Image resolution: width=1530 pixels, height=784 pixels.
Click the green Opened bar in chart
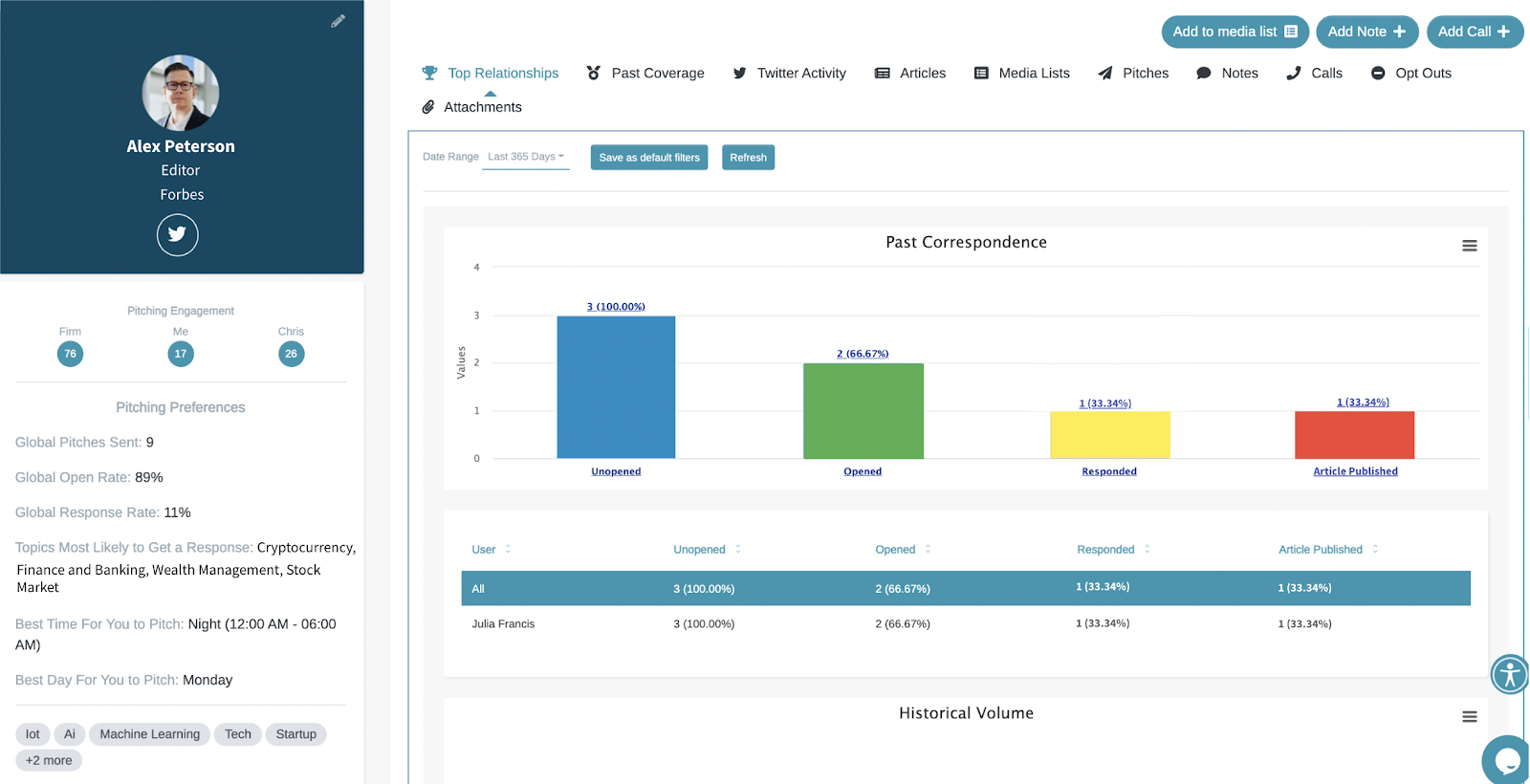pos(863,411)
